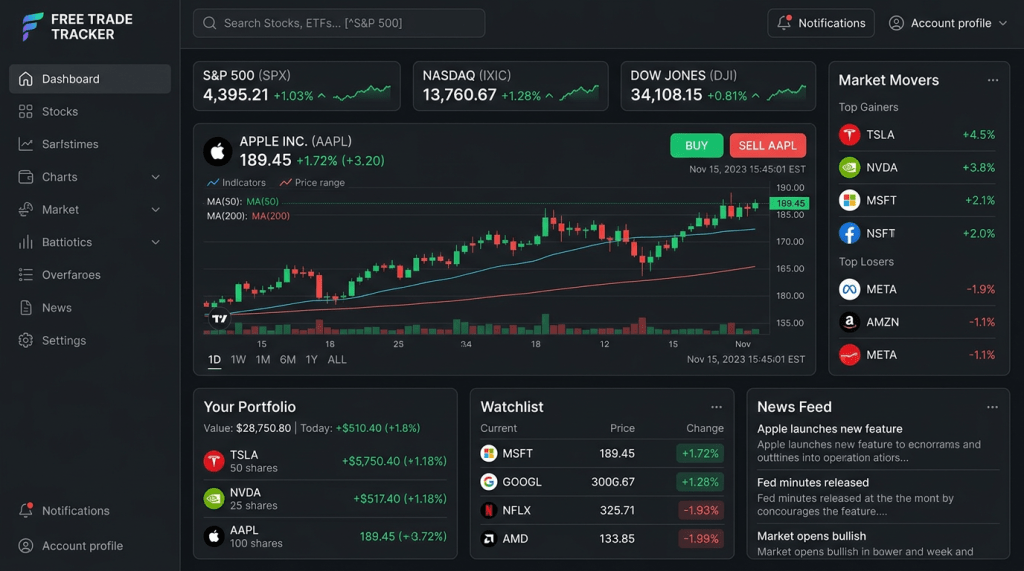
Task: Click the SELL AAPL button
Action: pyautogui.click(x=767, y=146)
